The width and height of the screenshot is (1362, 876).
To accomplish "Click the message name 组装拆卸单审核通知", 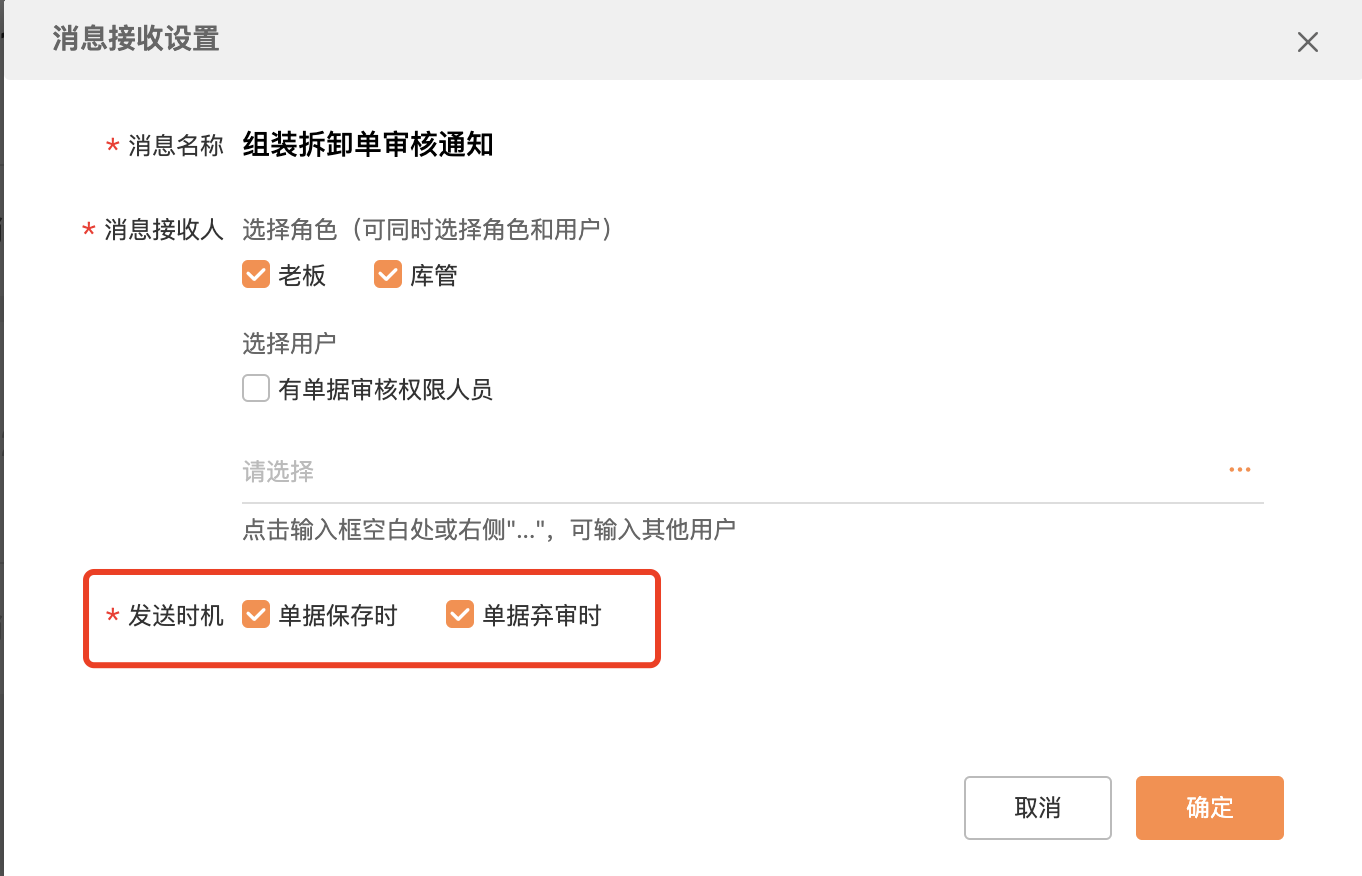I will point(368,146).
